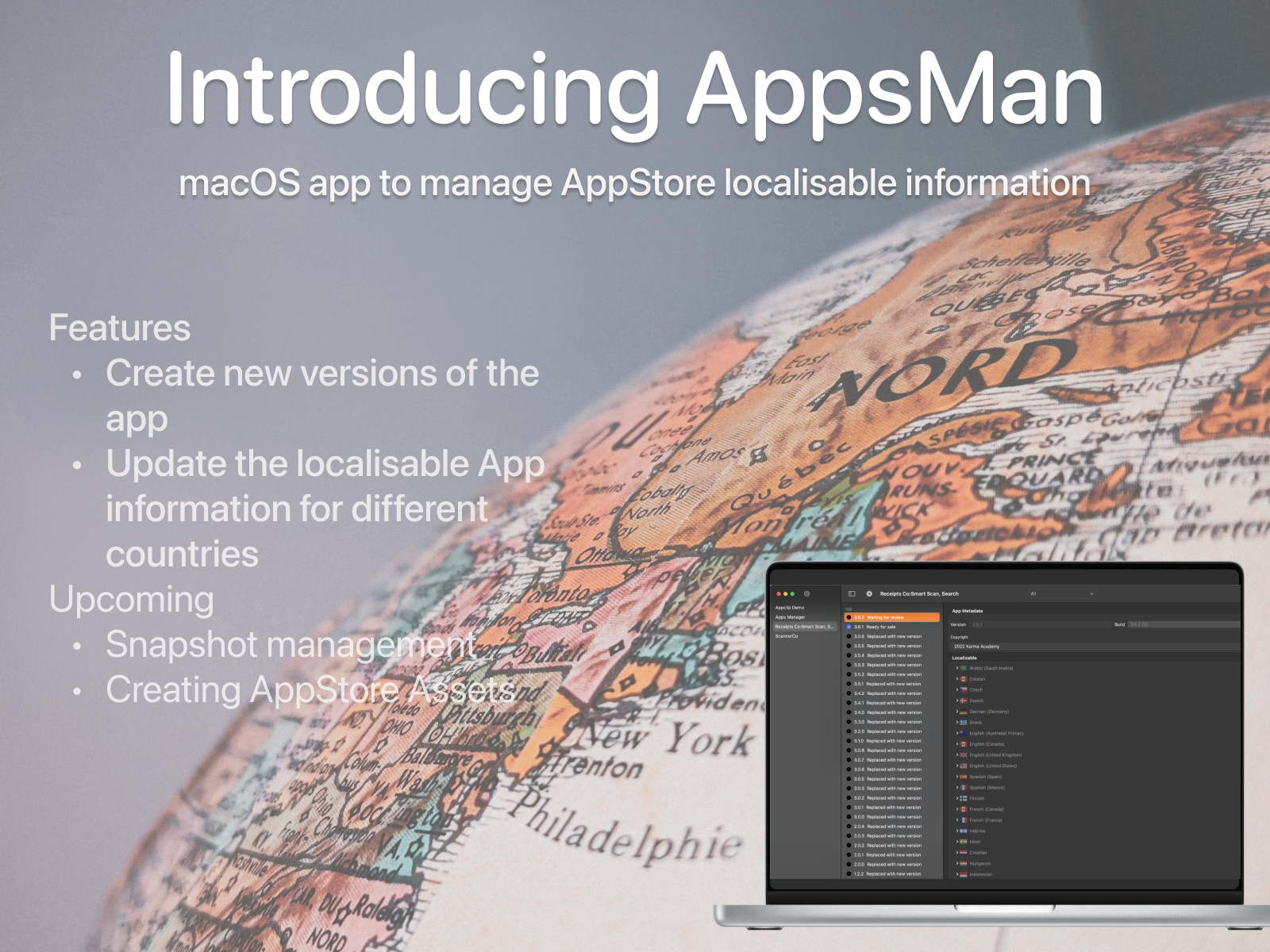Select version 3.4.2 Replaced with new version
Screen dimensions: 1270x952
(x=892, y=693)
